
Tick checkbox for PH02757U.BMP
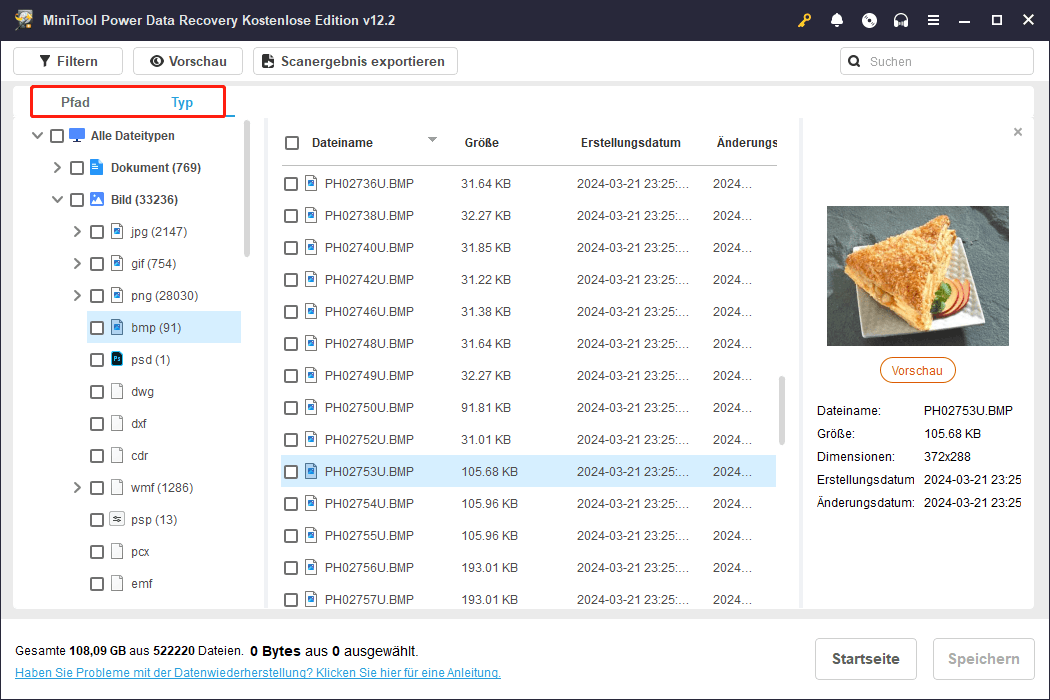(291, 600)
